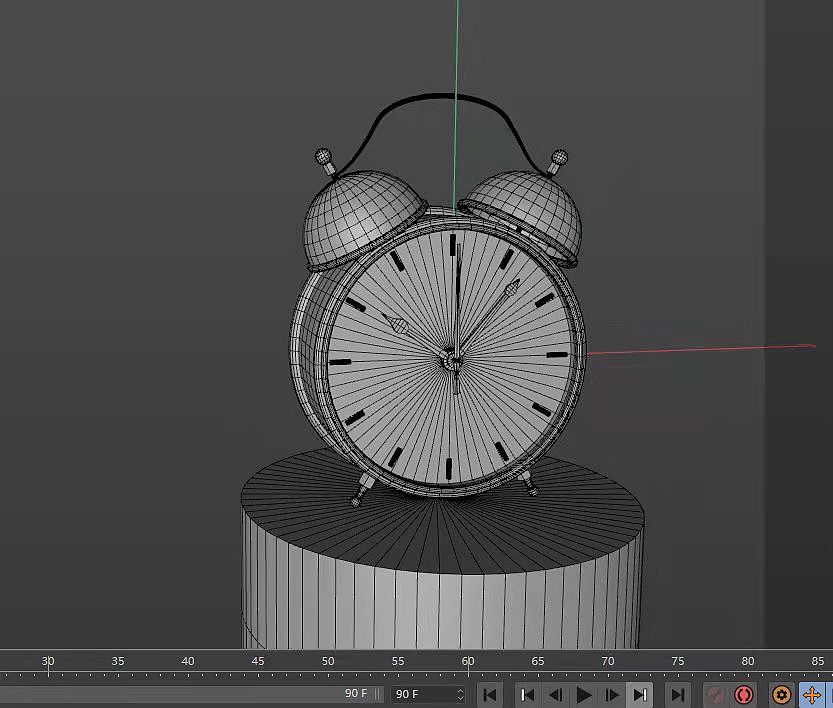Jump to the previous keyframe
Image resolution: width=833 pixels, height=708 pixels.
pos(527,695)
